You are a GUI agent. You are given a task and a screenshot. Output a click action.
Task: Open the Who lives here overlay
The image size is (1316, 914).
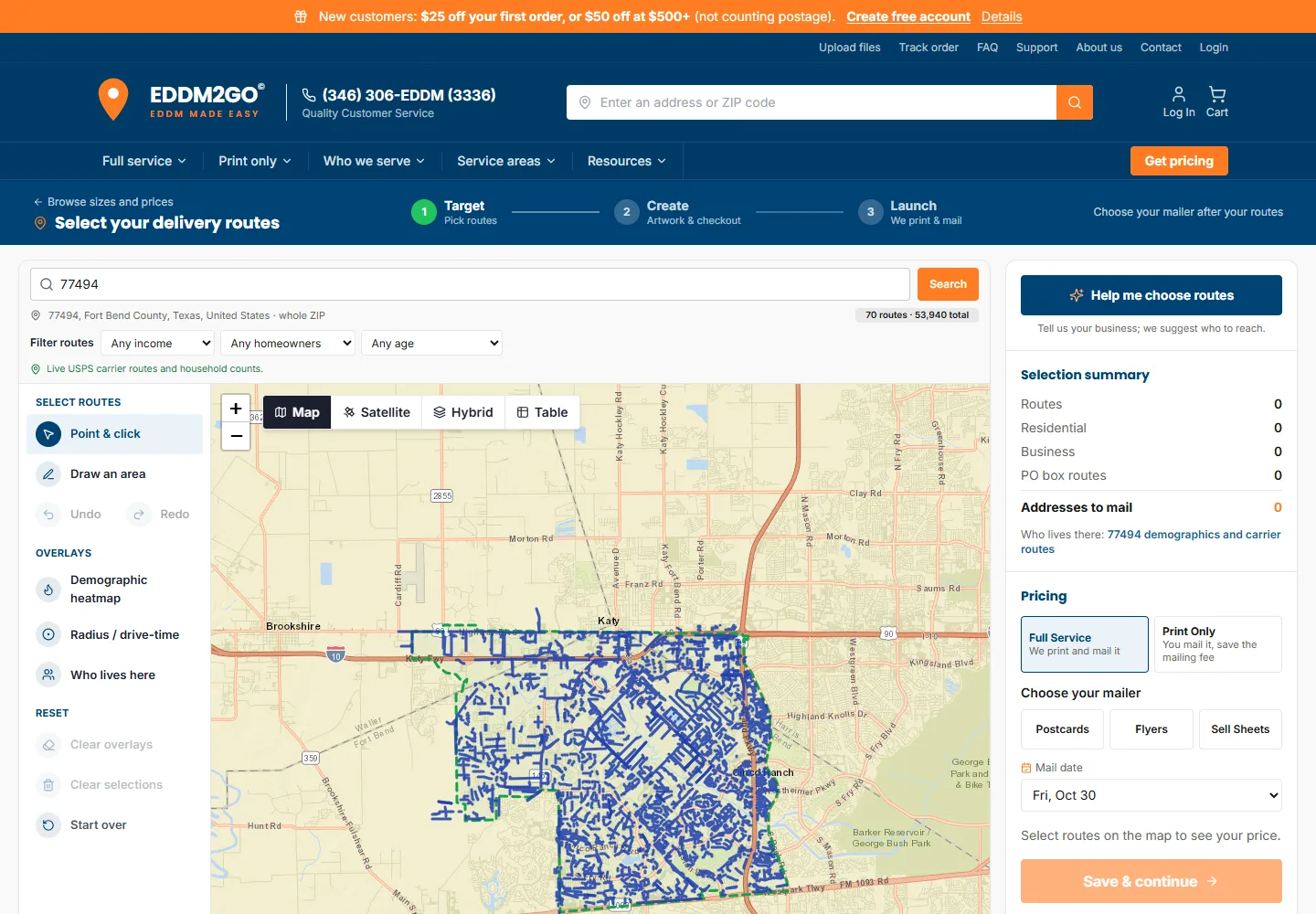114,675
